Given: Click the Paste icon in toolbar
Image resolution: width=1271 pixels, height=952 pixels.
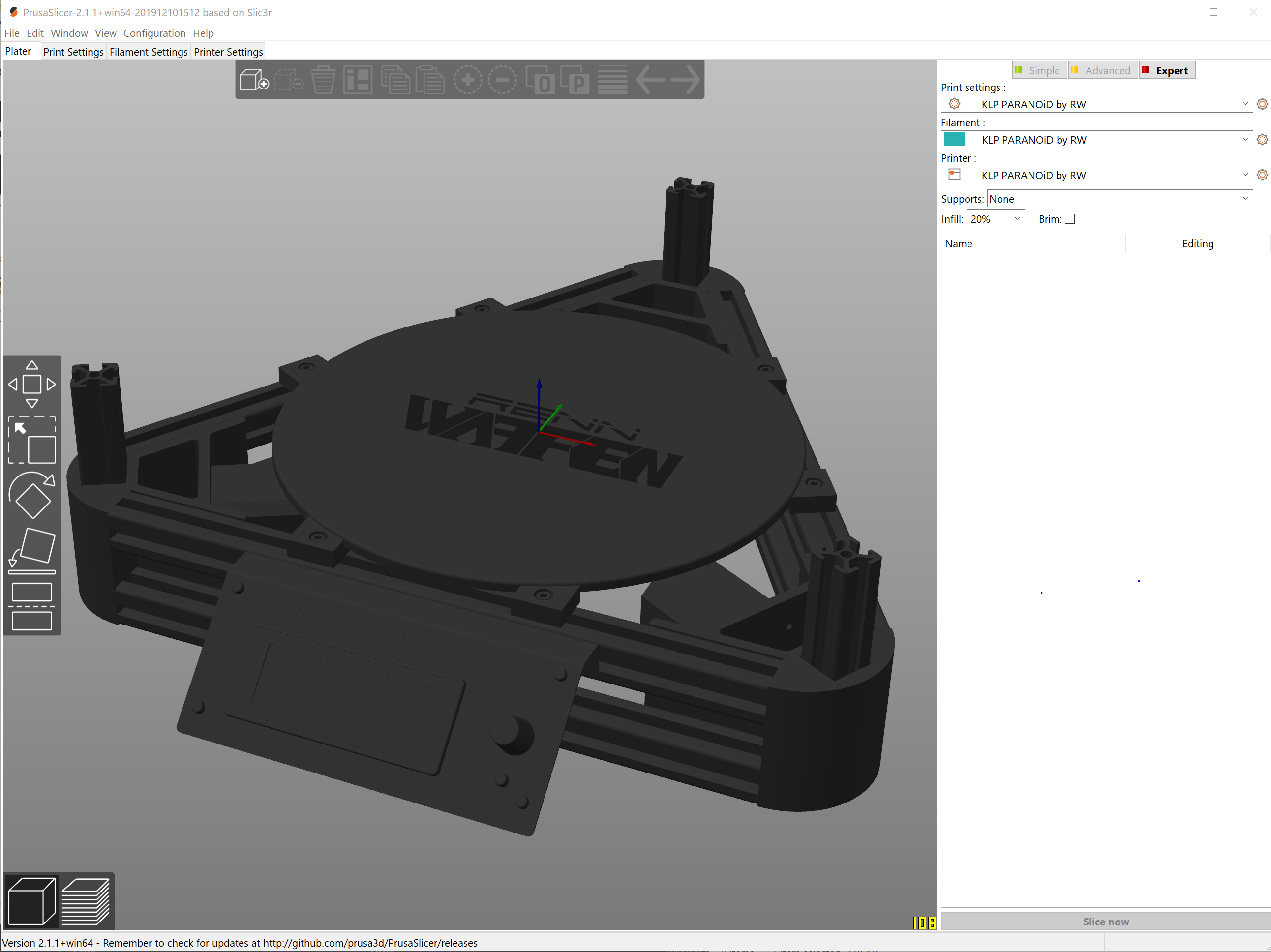Looking at the screenshot, I should click(430, 80).
